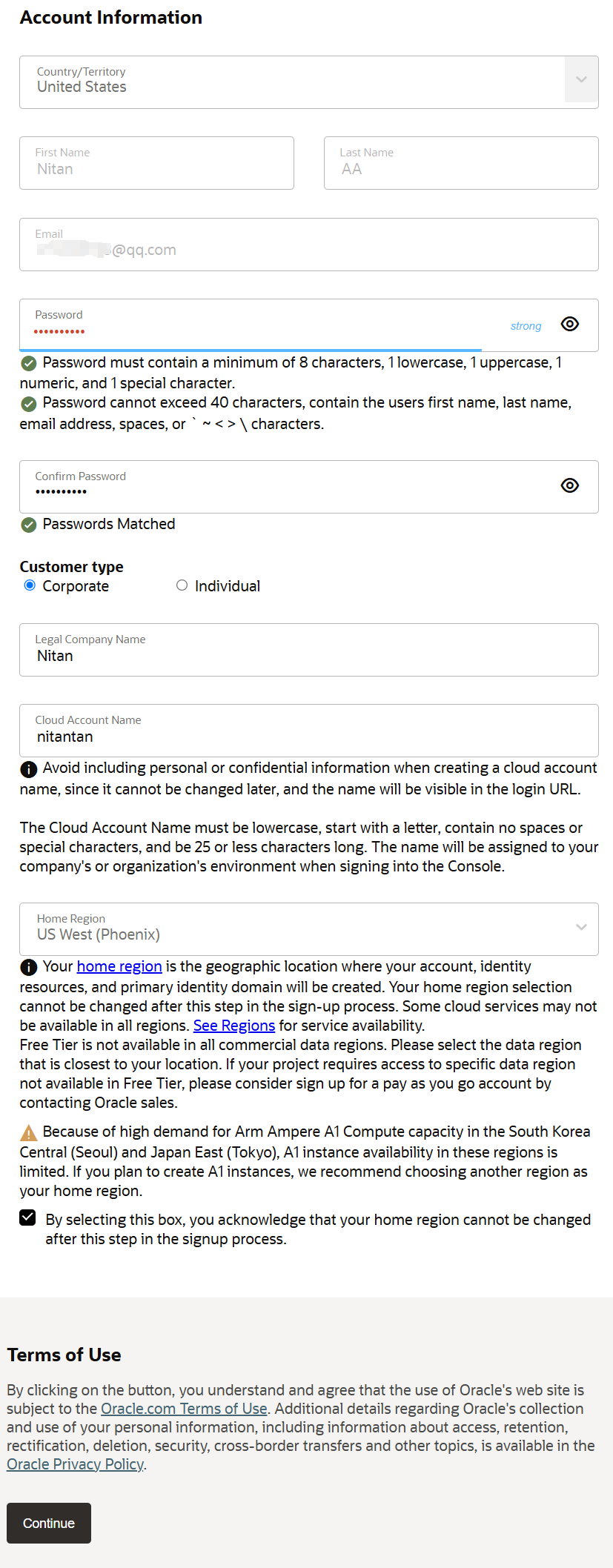Click the warning triangle icon for Arm capacity
This screenshot has width=613, height=1568.
point(28,1132)
